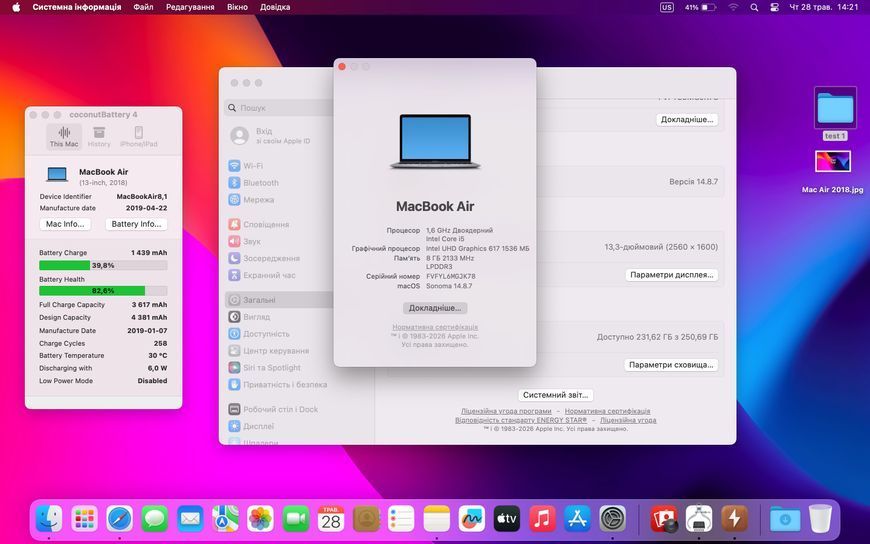This screenshot has width=870, height=544.
Task: Click battery 41% indicator in menu bar
Action: coord(700,7)
